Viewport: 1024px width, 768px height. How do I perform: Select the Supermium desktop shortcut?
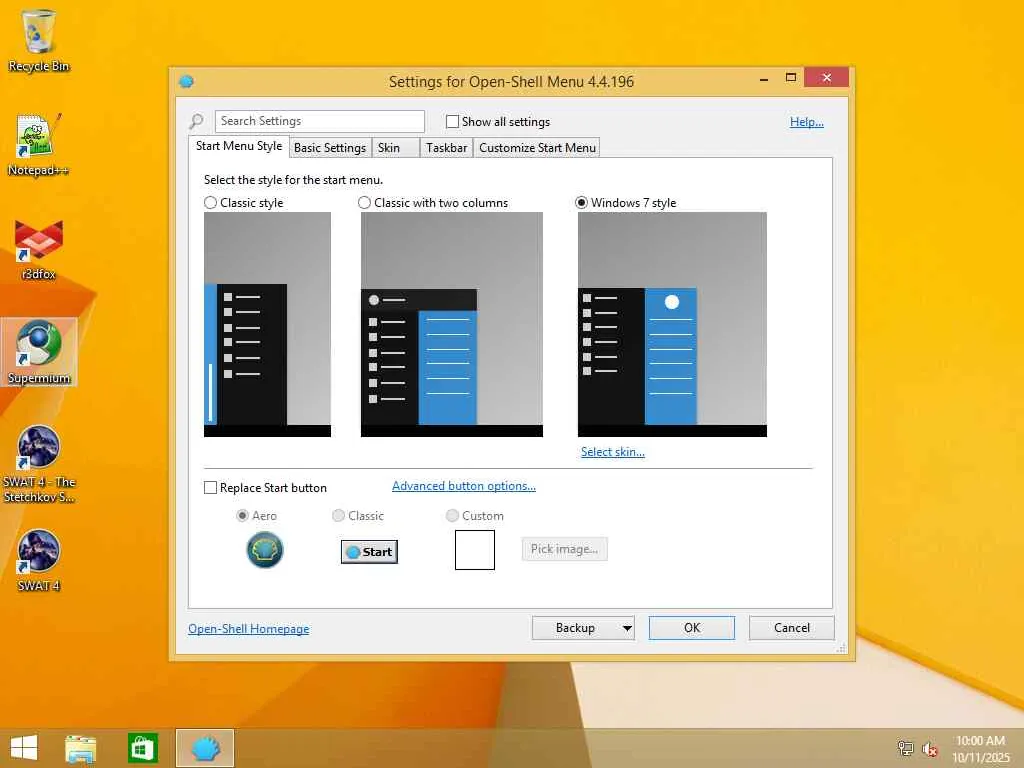click(39, 352)
